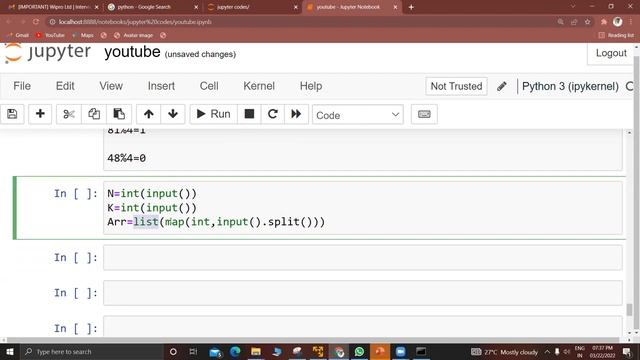Screen dimensions: 640x360
Task: Open the Kernel menu
Action: 259,86
